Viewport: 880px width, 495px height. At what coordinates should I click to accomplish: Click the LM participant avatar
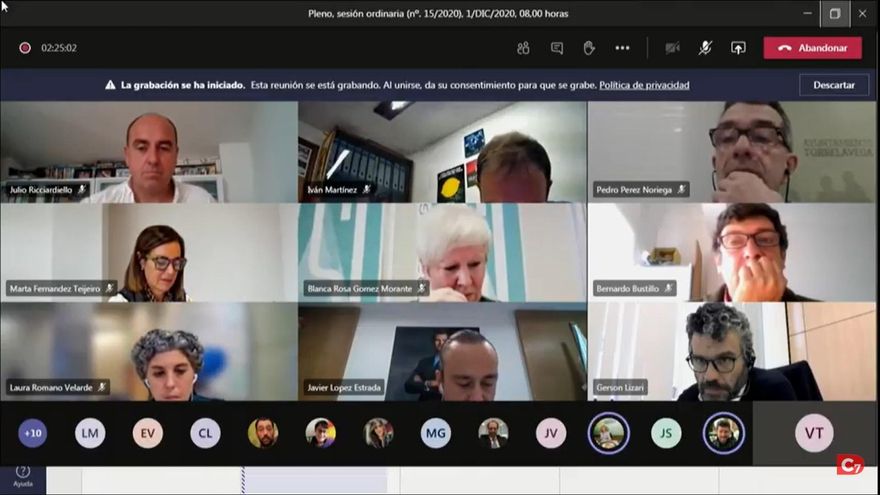click(x=90, y=433)
